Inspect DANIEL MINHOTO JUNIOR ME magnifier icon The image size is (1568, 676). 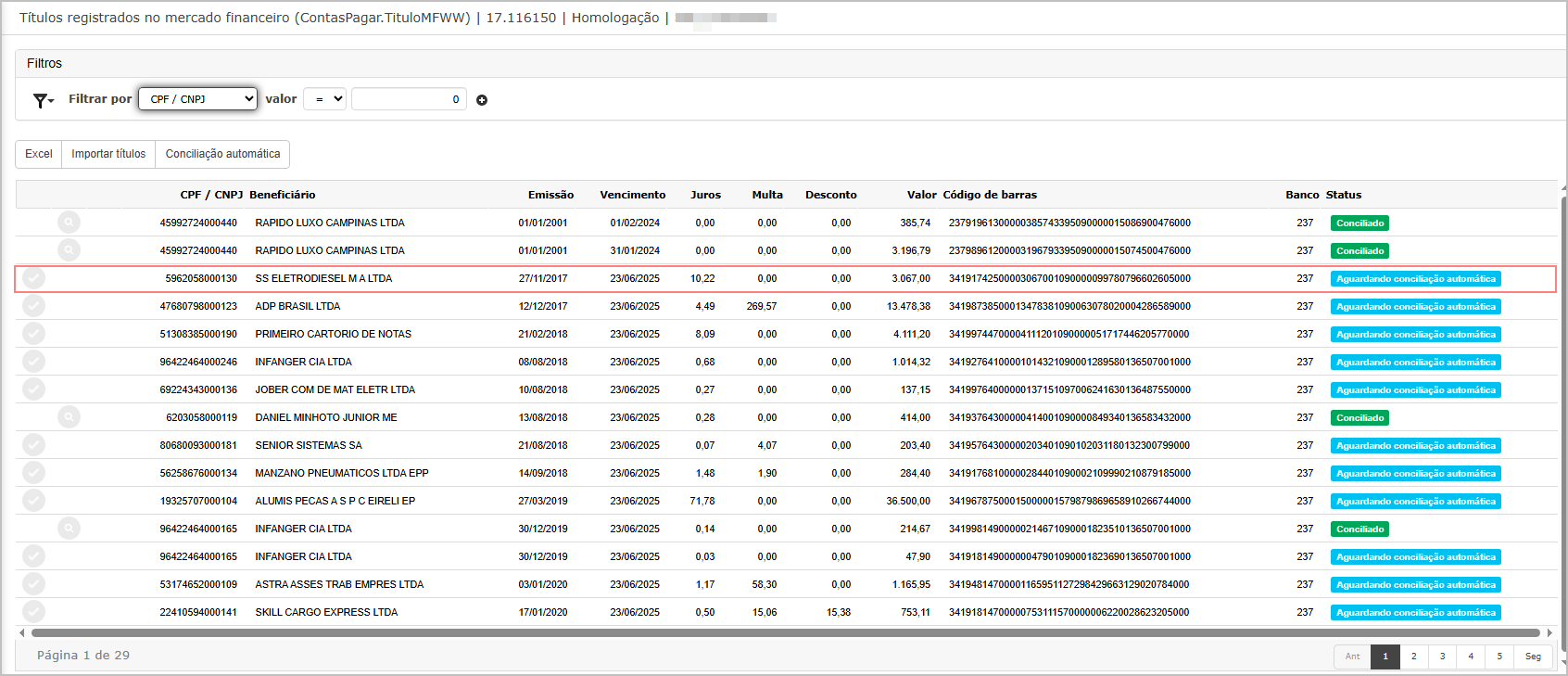(x=69, y=417)
